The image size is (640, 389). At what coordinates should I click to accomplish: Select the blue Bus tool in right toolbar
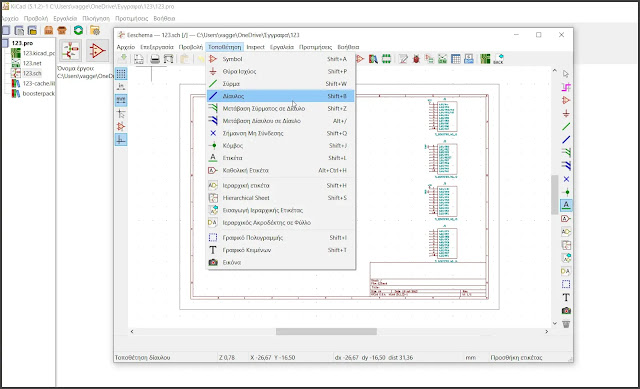coord(566,140)
